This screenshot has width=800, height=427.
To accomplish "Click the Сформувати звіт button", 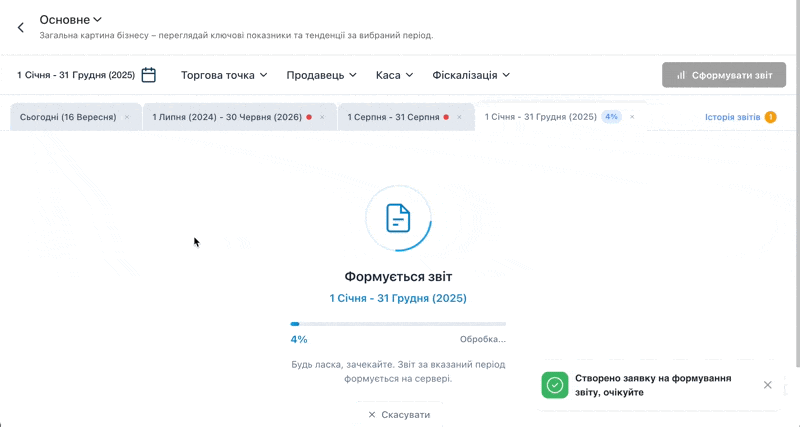I will [x=724, y=75].
